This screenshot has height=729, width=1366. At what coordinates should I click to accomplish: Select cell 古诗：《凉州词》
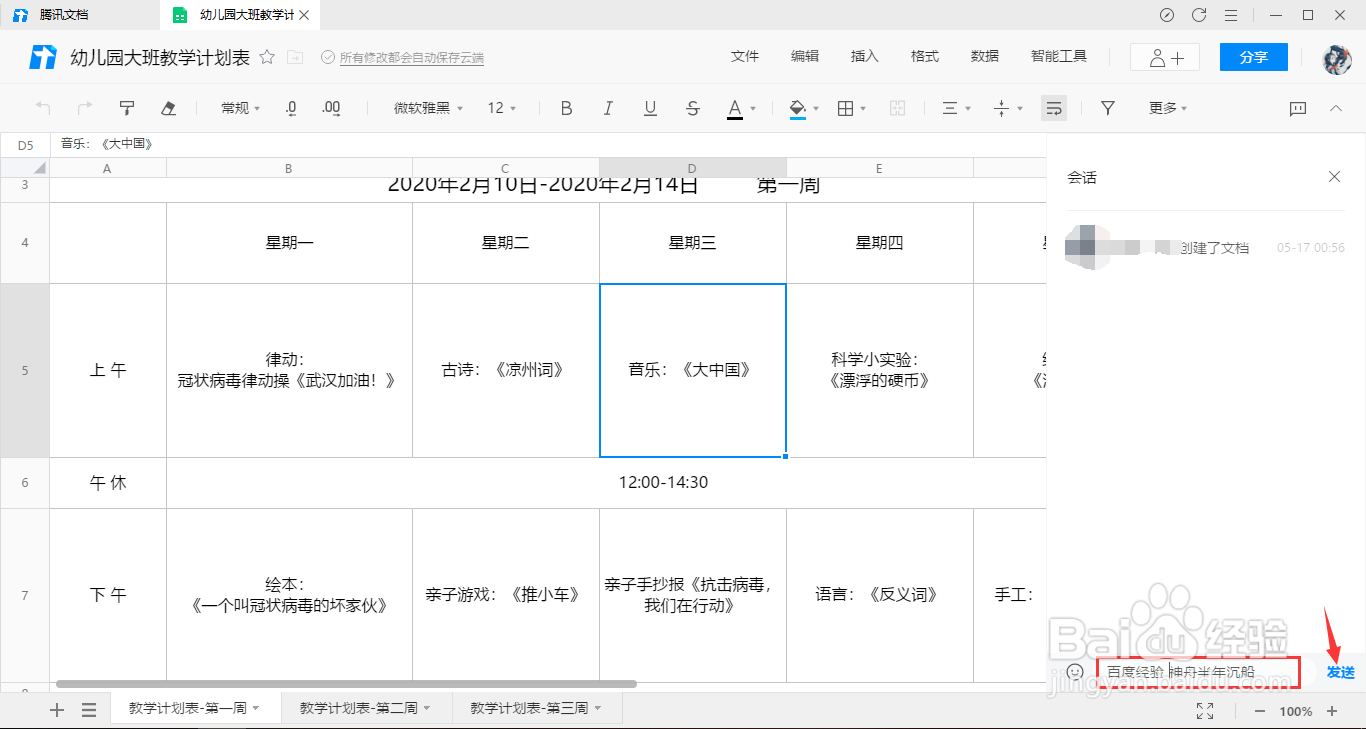[505, 370]
